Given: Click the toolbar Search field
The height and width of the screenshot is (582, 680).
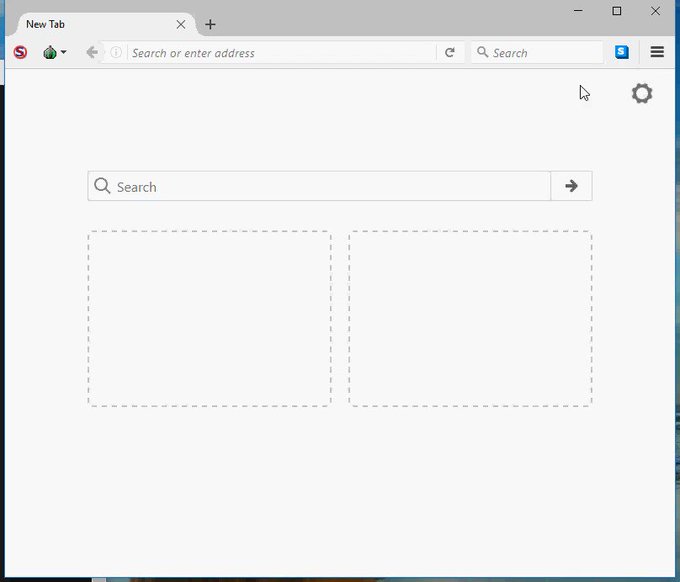Looking at the screenshot, I should [537, 52].
